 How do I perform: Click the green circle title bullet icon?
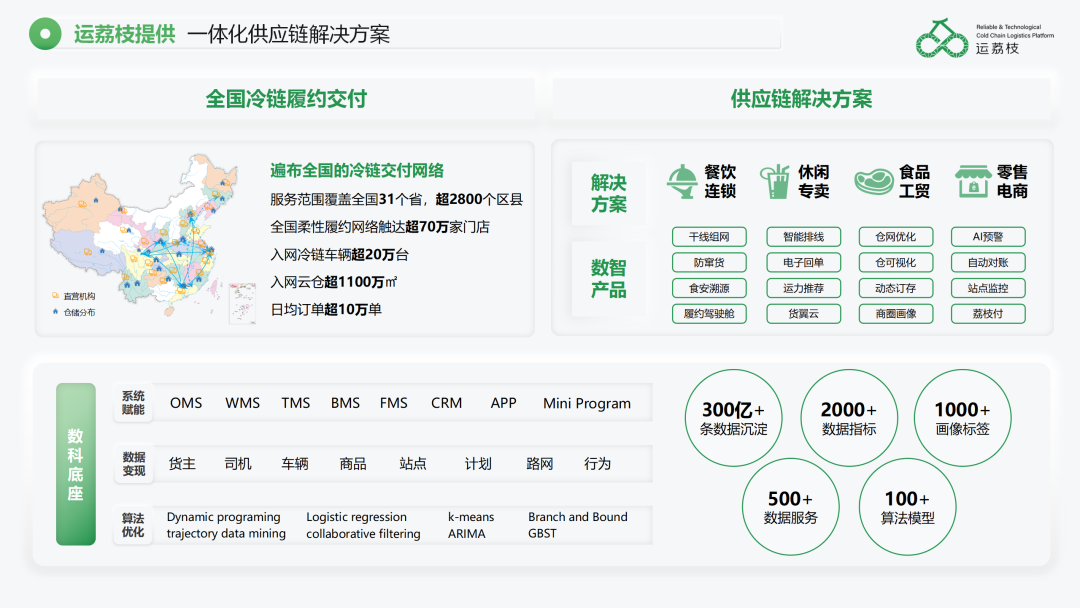[45, 34]
